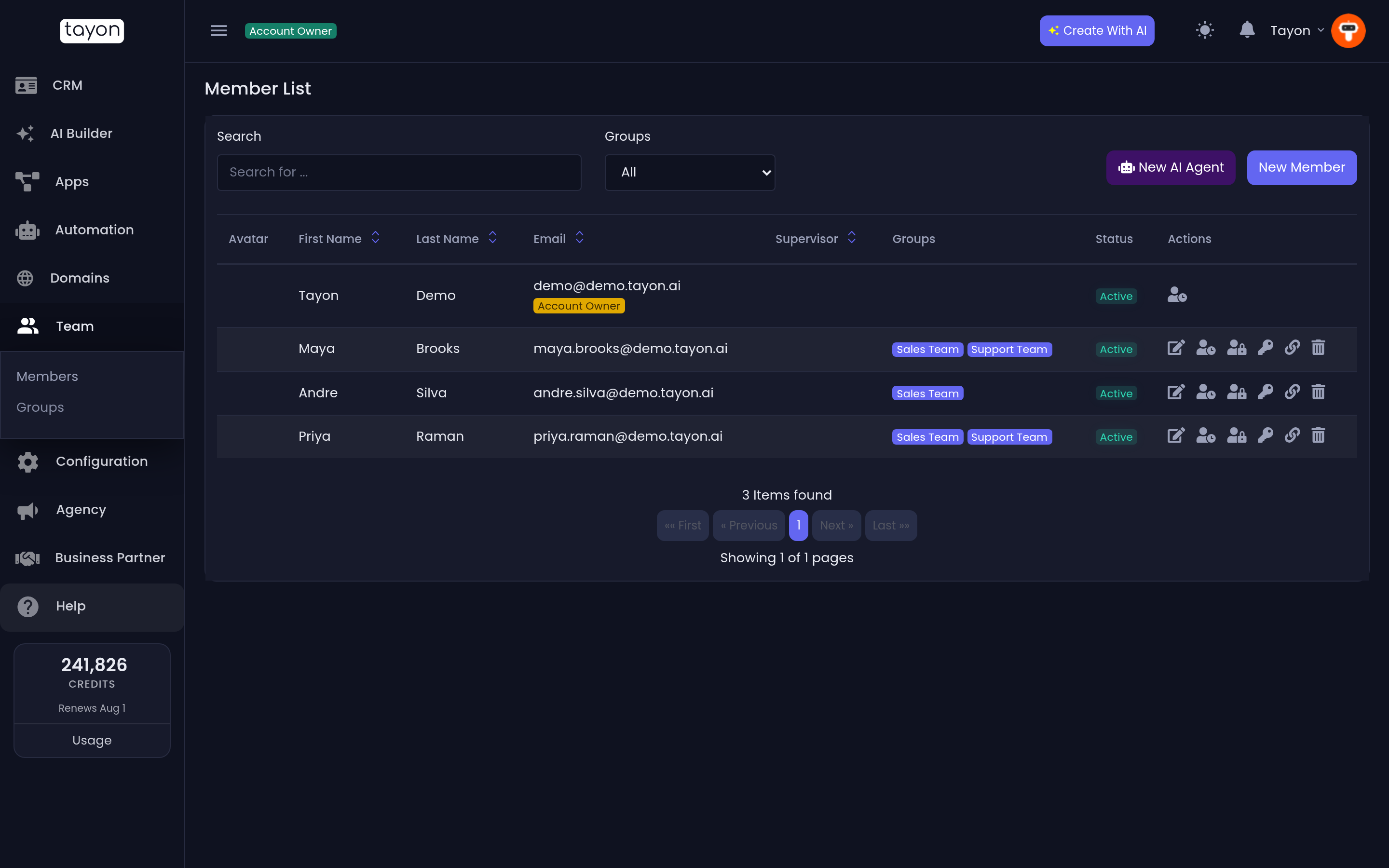Click the user-clock icon for Tayon Demo
Viewport: 1389px width, 868px height.
pyautogui.click(x=1177, y=295)
